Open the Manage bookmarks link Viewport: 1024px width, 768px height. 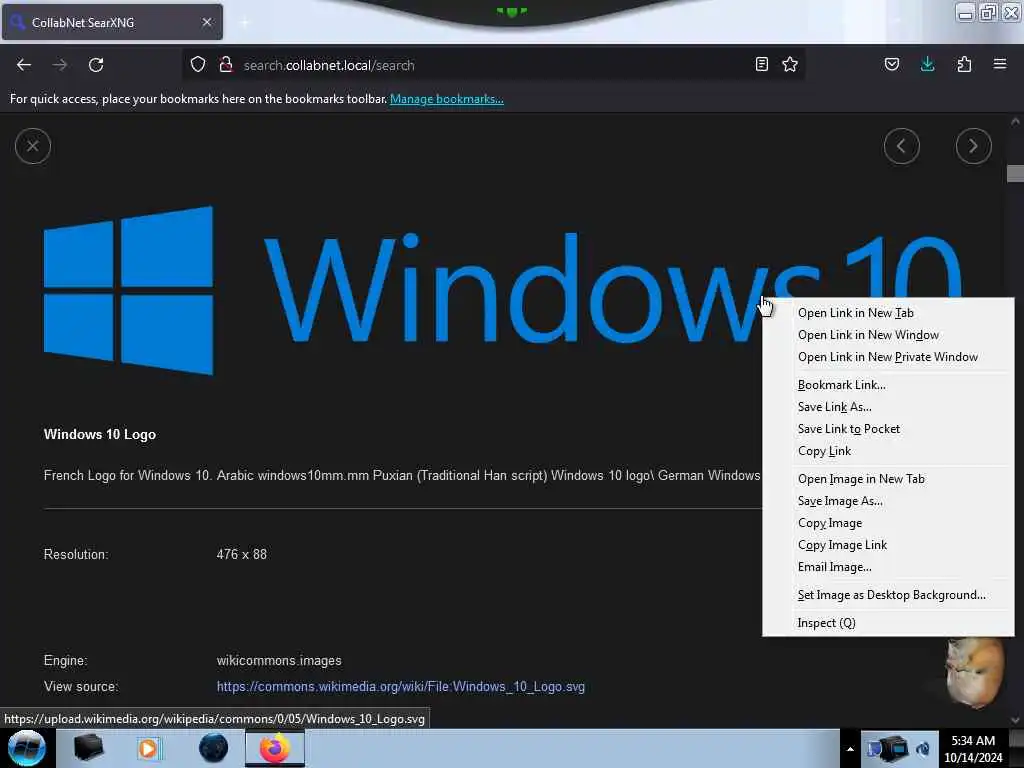[x=447, y=99]
